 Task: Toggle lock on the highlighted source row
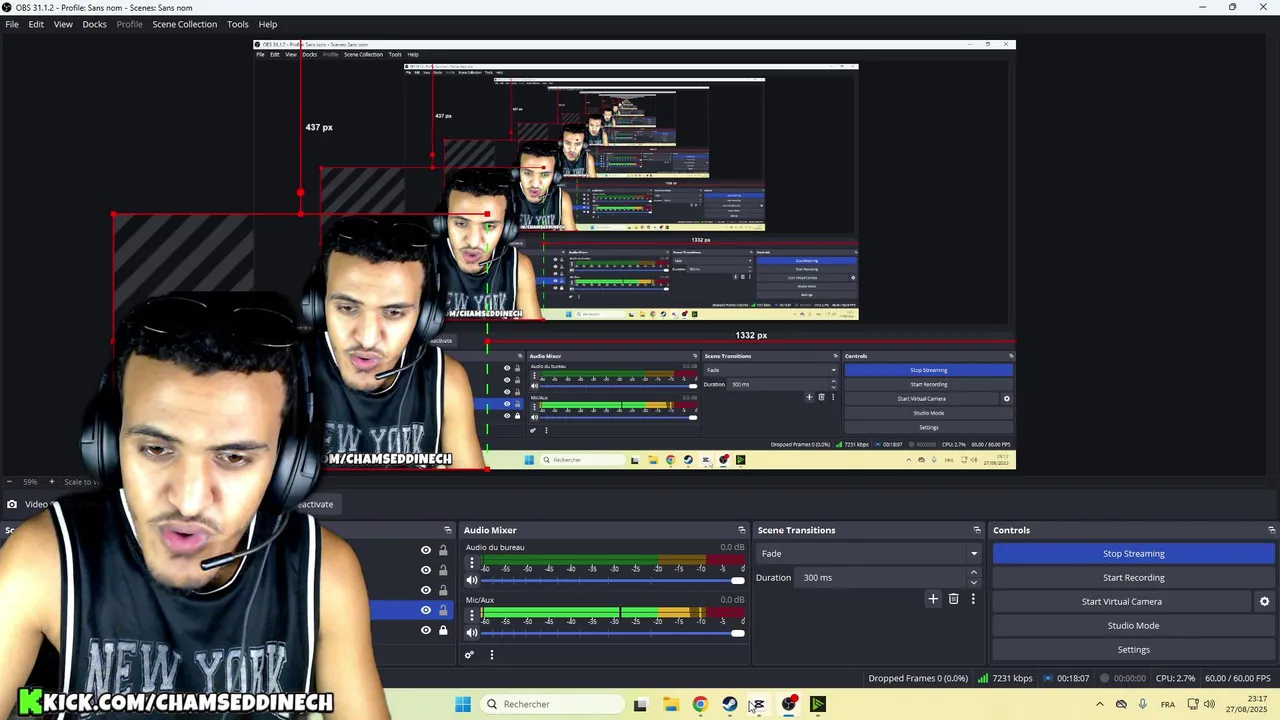coord(443,610)
